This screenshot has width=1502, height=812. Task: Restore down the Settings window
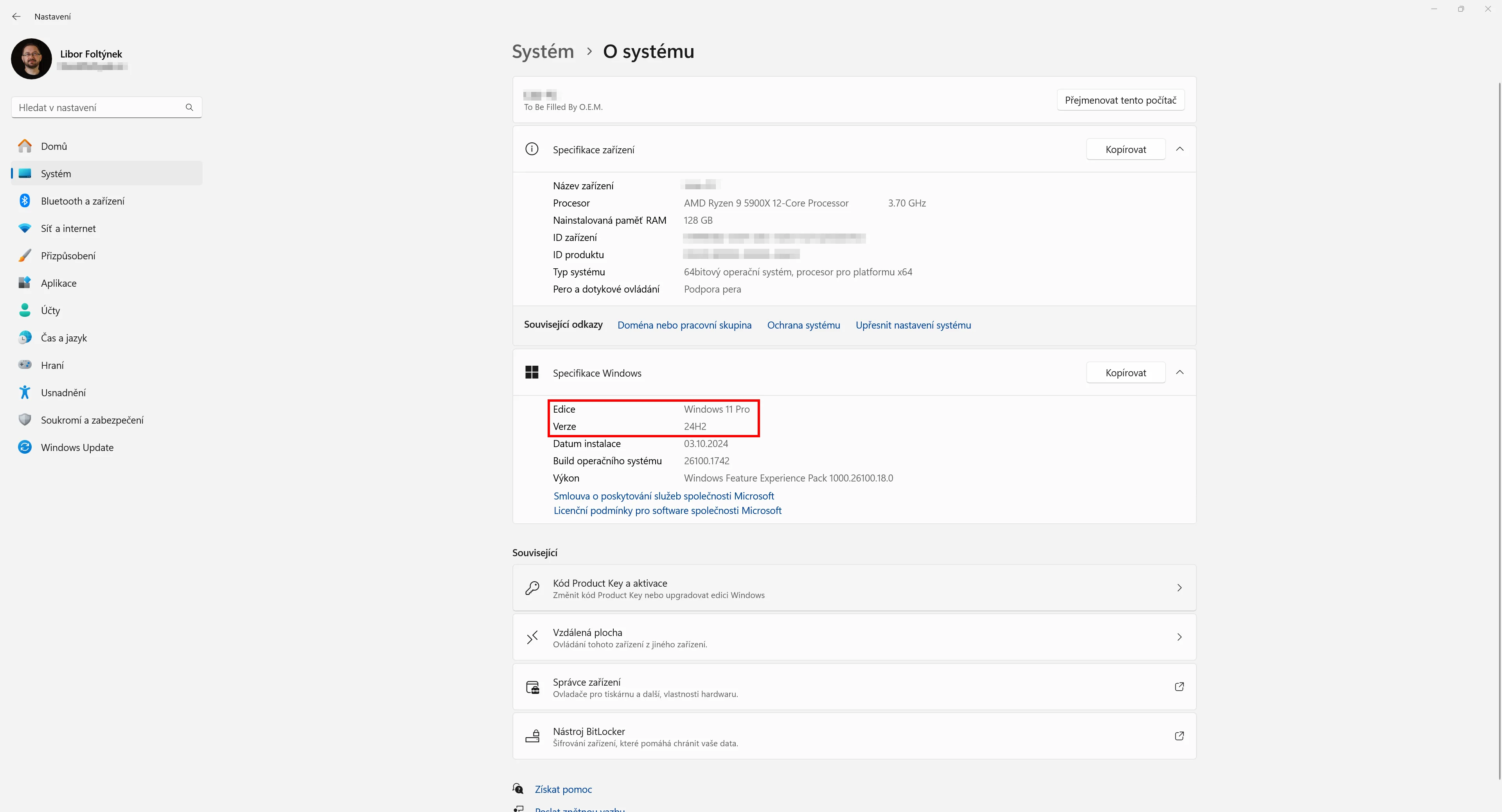pyautogui.click(x=1461, y=9)
